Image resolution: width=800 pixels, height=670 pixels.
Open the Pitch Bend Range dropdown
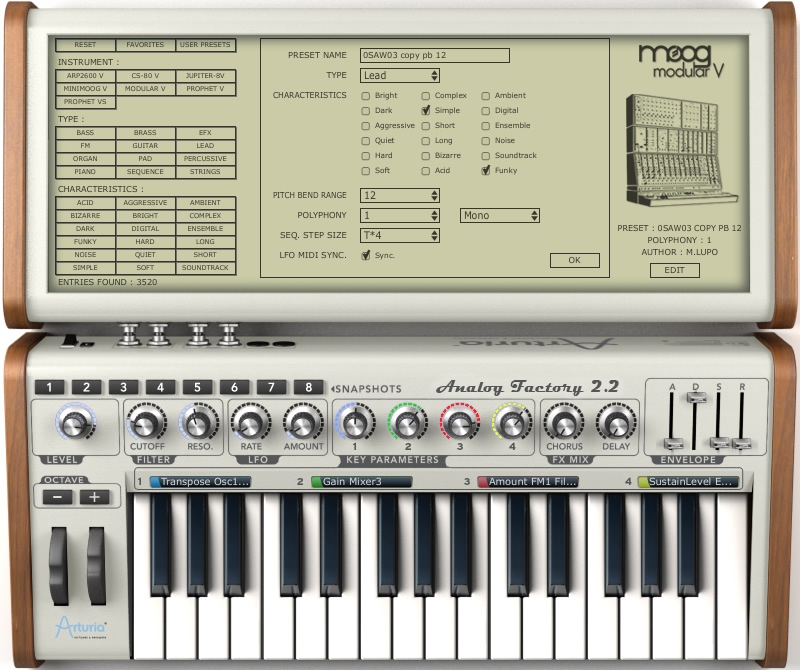click(x=399, y=195)
